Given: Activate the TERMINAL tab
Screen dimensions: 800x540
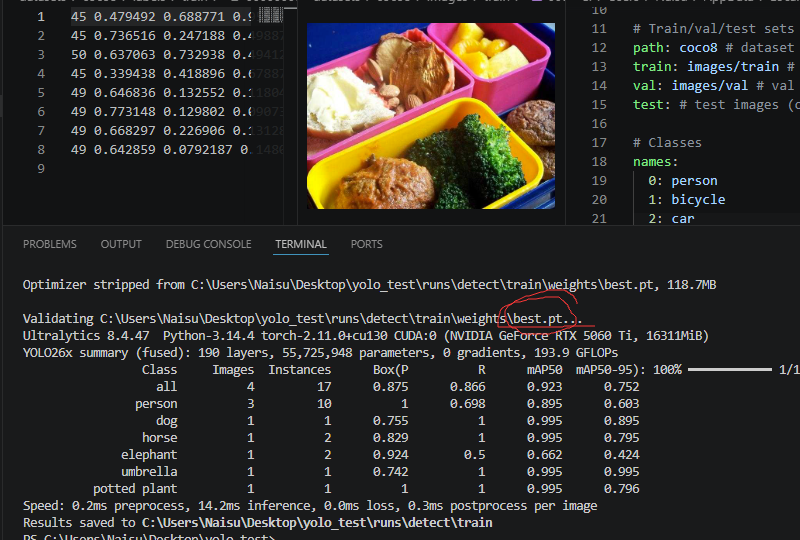Looking at the screenshot, I should click(x=301, y=244).
